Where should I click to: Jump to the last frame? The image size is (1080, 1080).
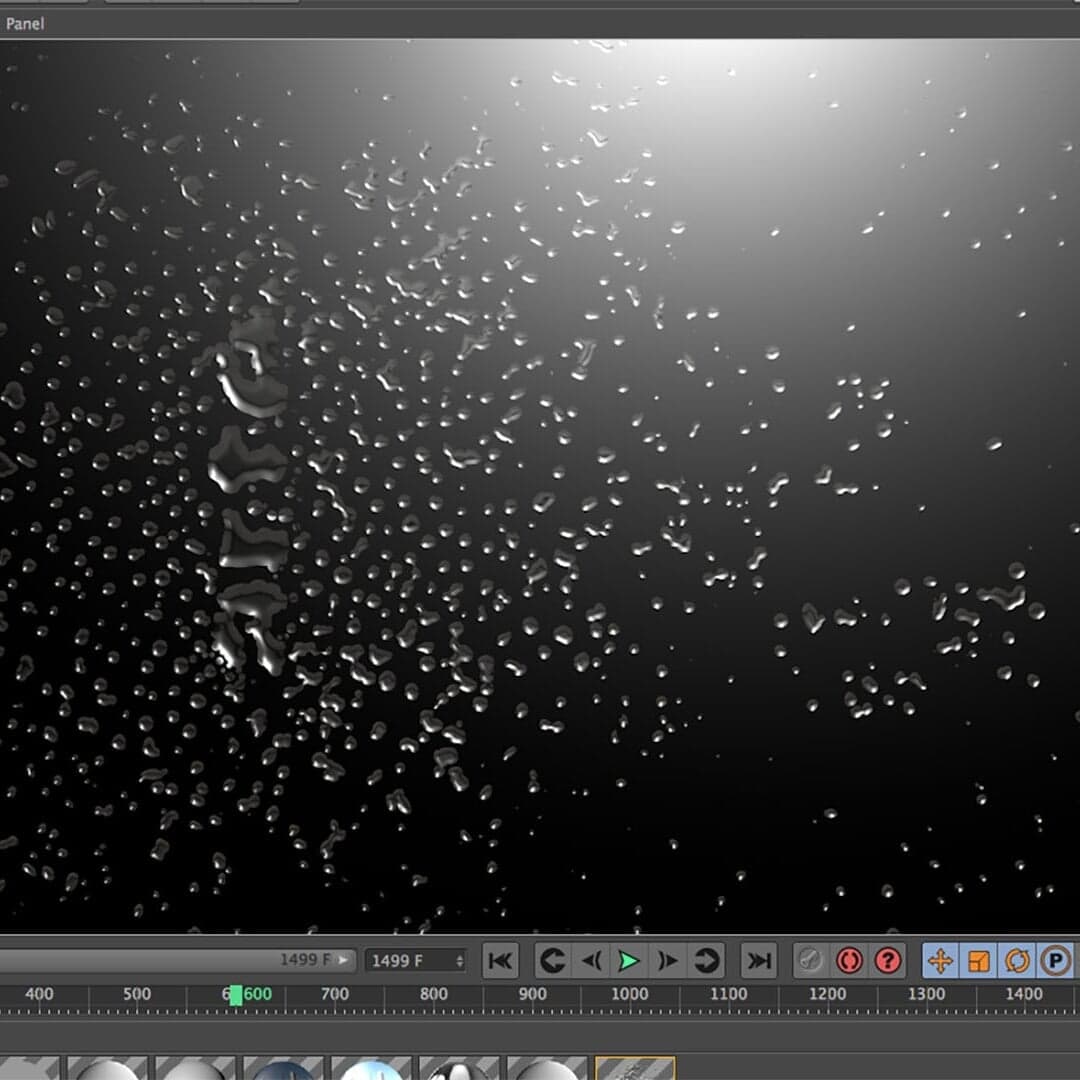(x=758, y=961)
